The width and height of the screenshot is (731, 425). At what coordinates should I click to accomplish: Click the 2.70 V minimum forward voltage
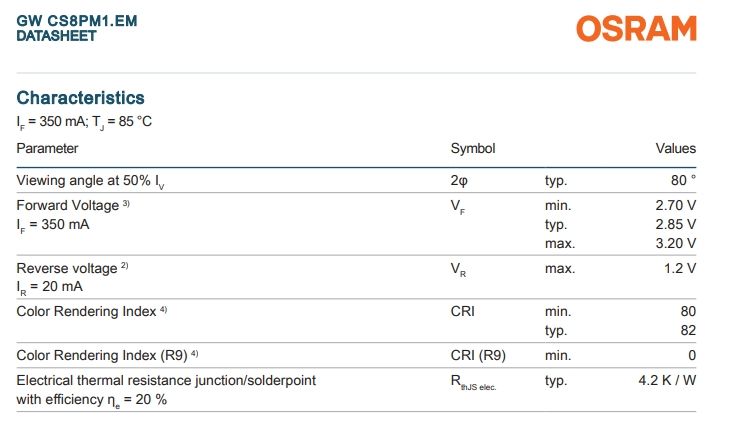point(675,205)
